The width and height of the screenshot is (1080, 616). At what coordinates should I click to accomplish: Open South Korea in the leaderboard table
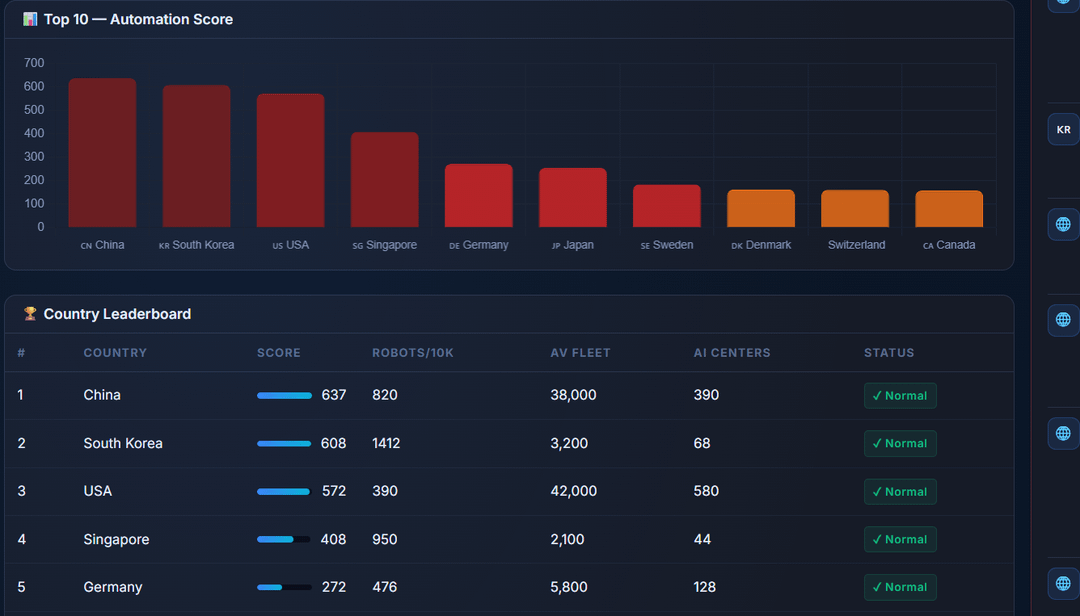123,444
